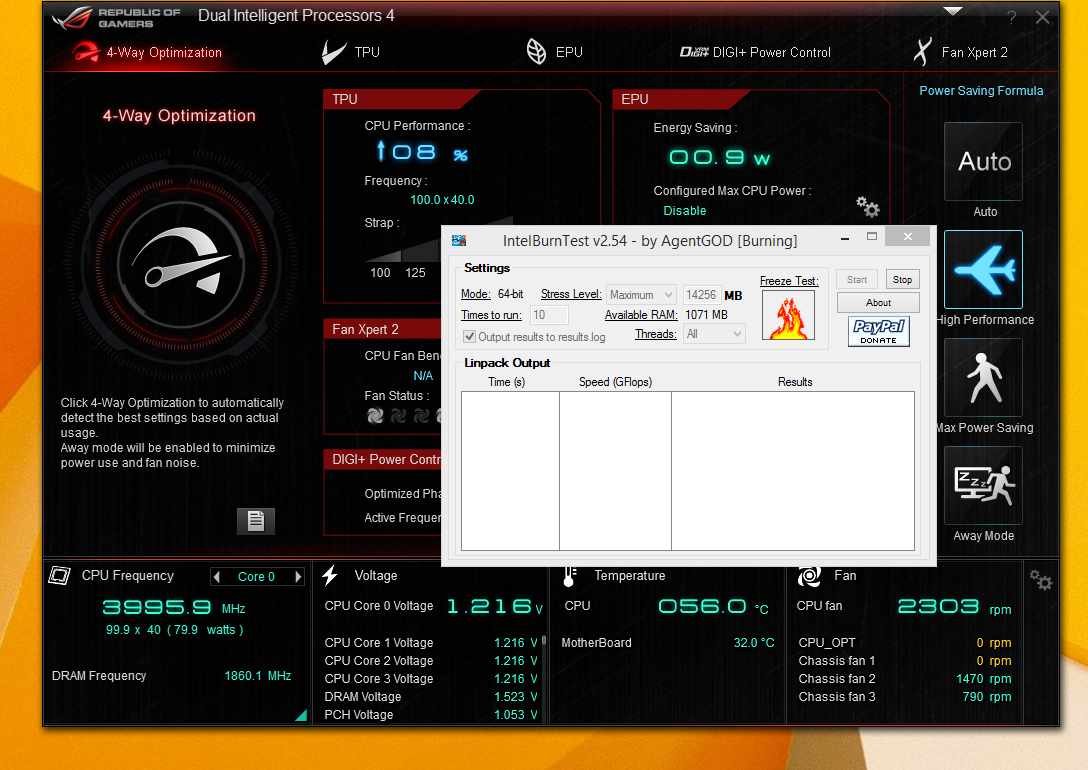
Task: Switch to the TPU tab
Action: [351, 53]
